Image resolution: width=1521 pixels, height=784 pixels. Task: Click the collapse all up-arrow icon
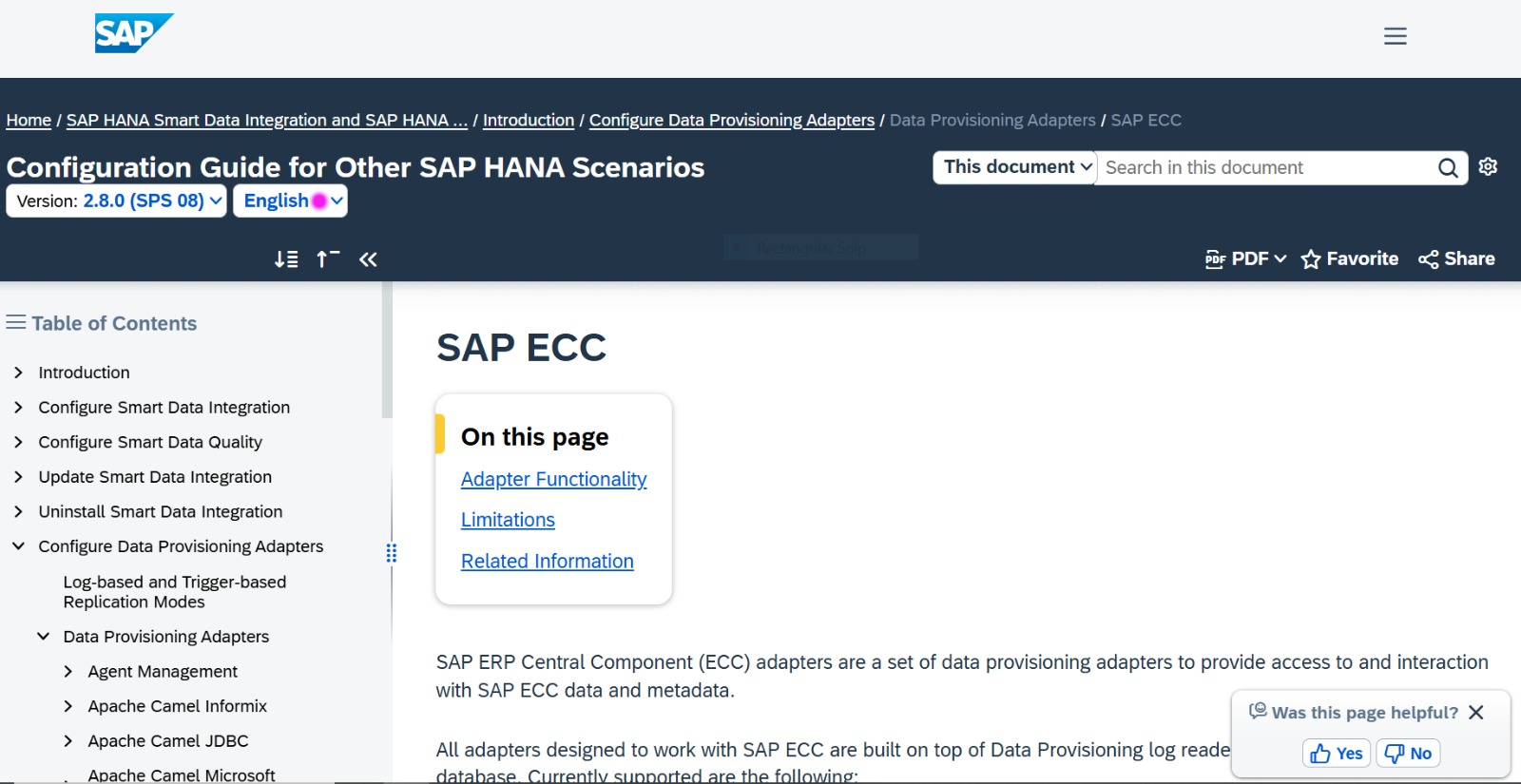[x=328, y=258]
